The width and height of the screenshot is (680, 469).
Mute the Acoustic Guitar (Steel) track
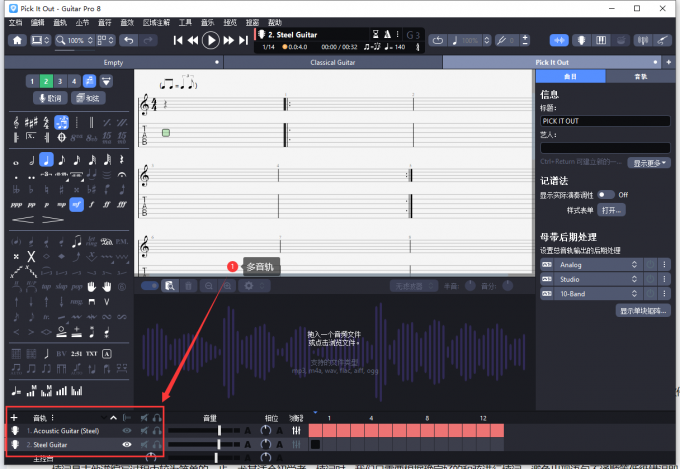tap(144, 430)
